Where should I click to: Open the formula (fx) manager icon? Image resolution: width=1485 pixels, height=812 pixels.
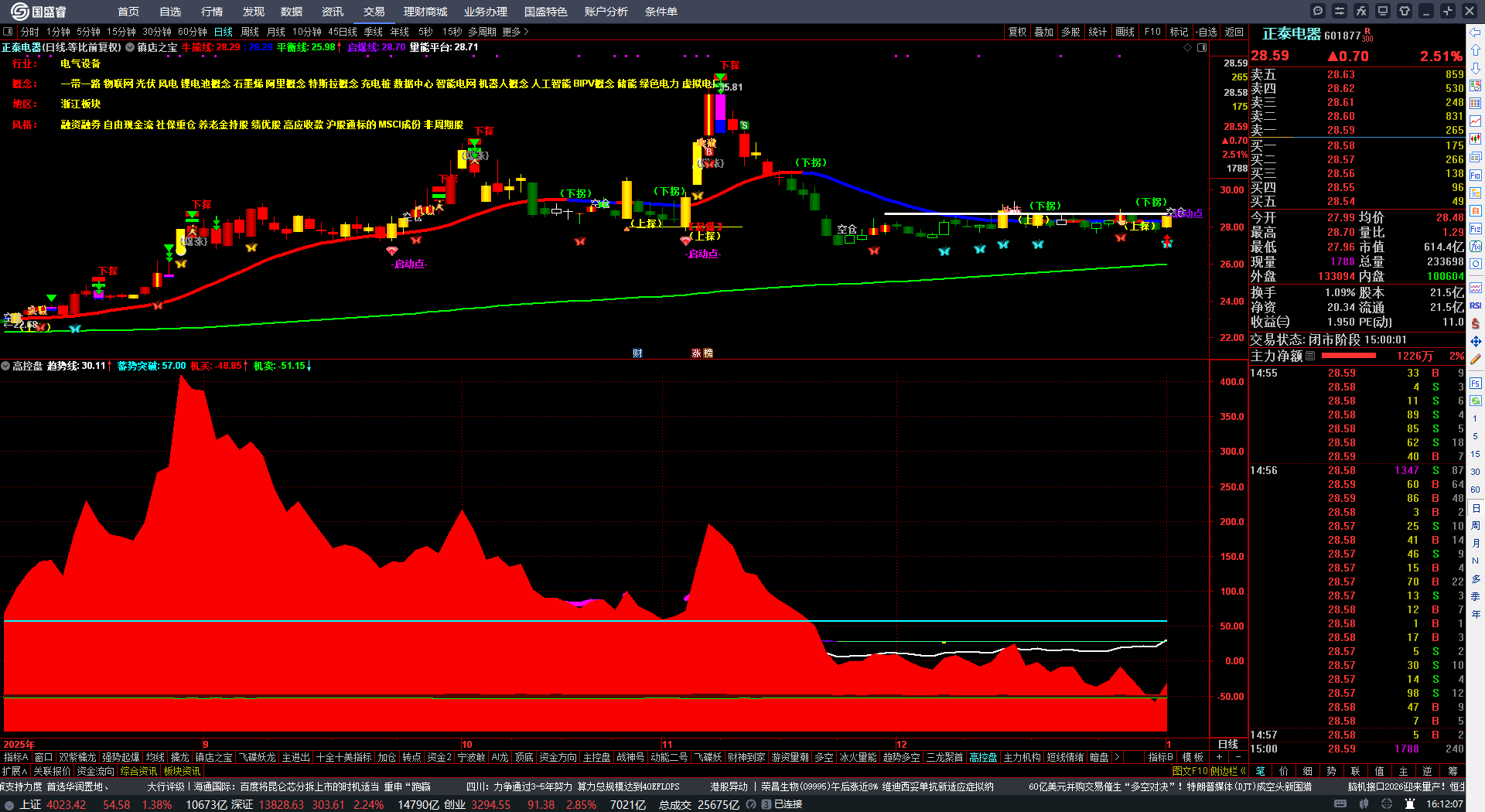(x=1361, y=11)
